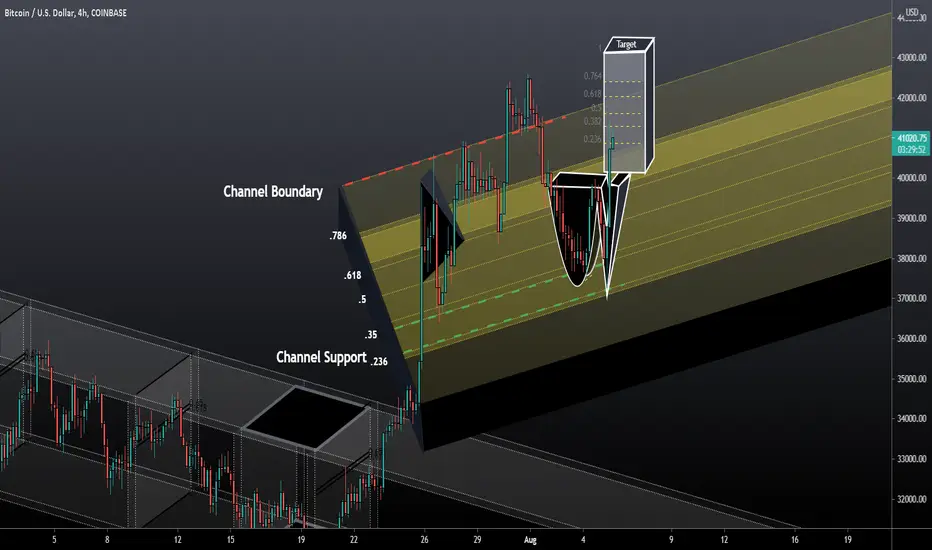Click the 0.618 level on target box
The image size is (932, 550).
tap(593, 94)
